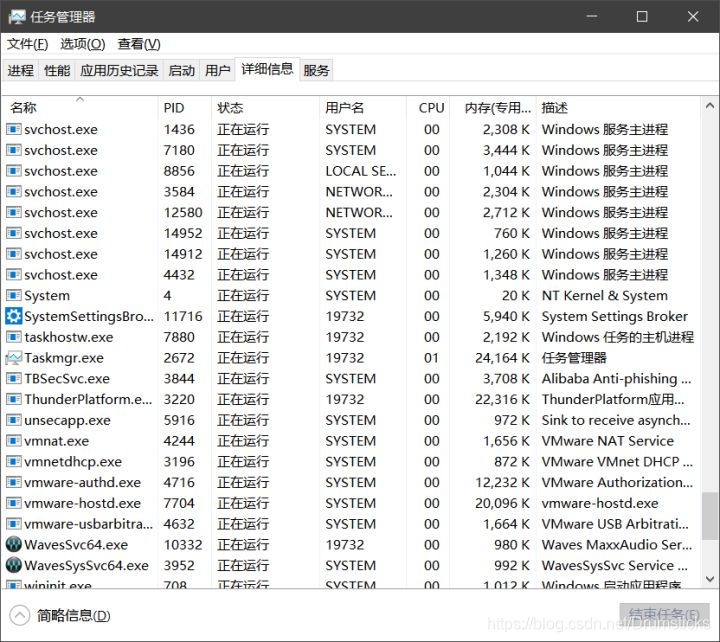720x642 pixels.
Task: Click description System Settings Broker
Action: [x=614, y=316]
